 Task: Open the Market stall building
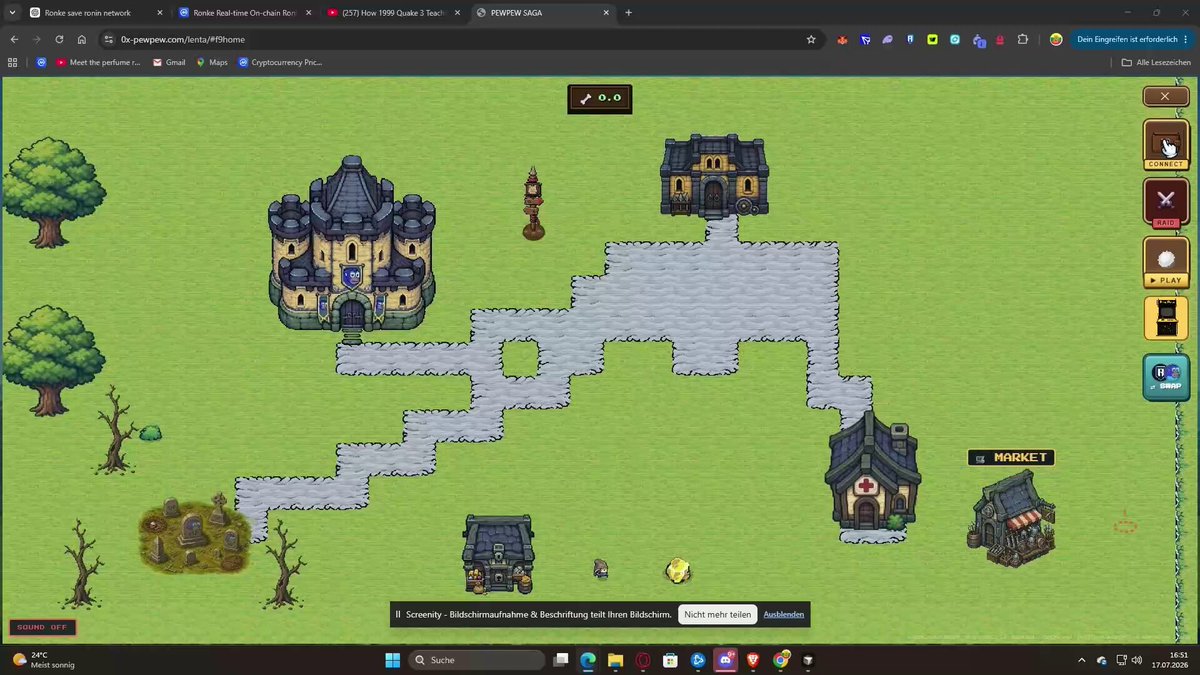1011,518
